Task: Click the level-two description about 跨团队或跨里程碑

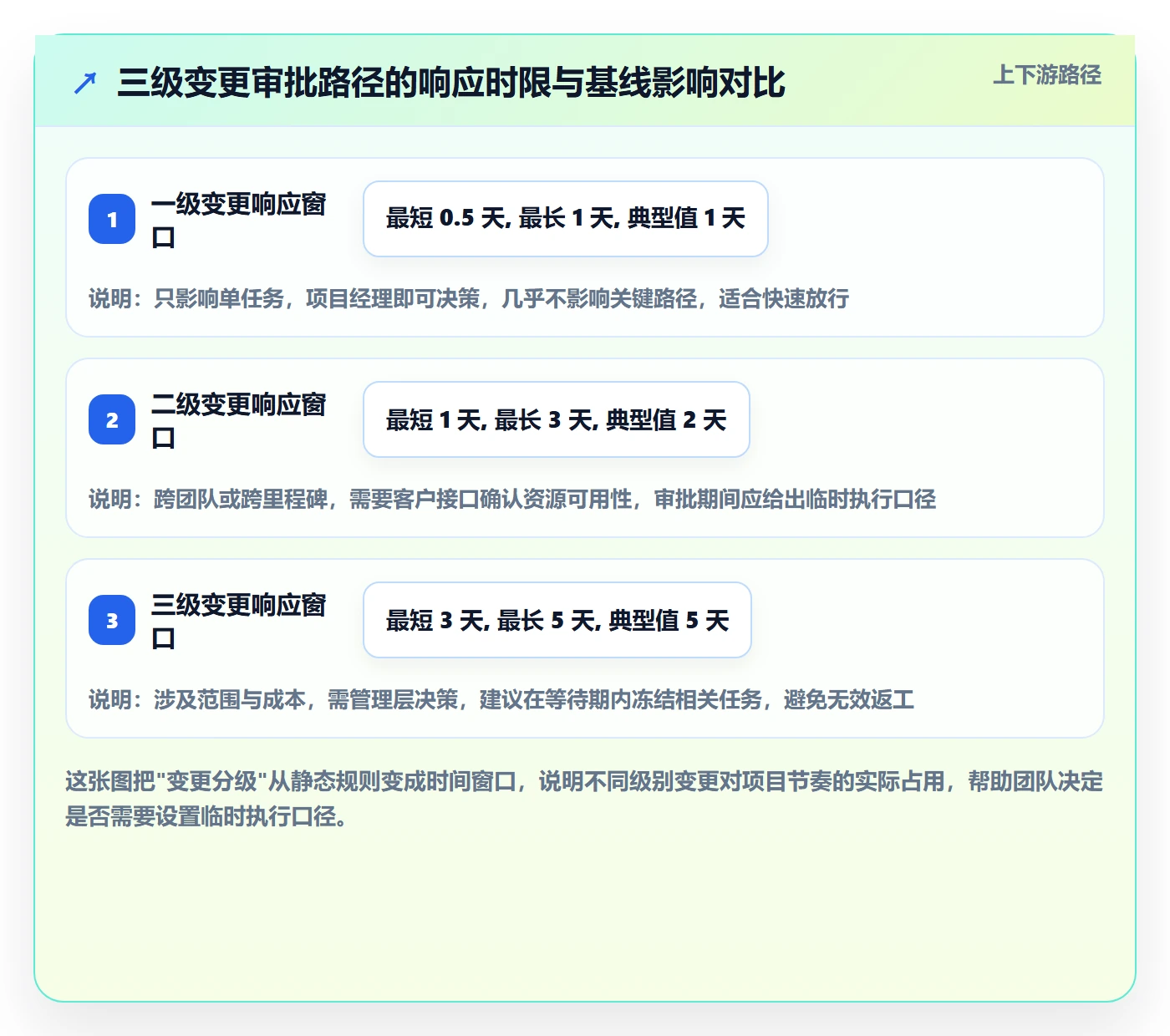Action: tap(512, 499)
